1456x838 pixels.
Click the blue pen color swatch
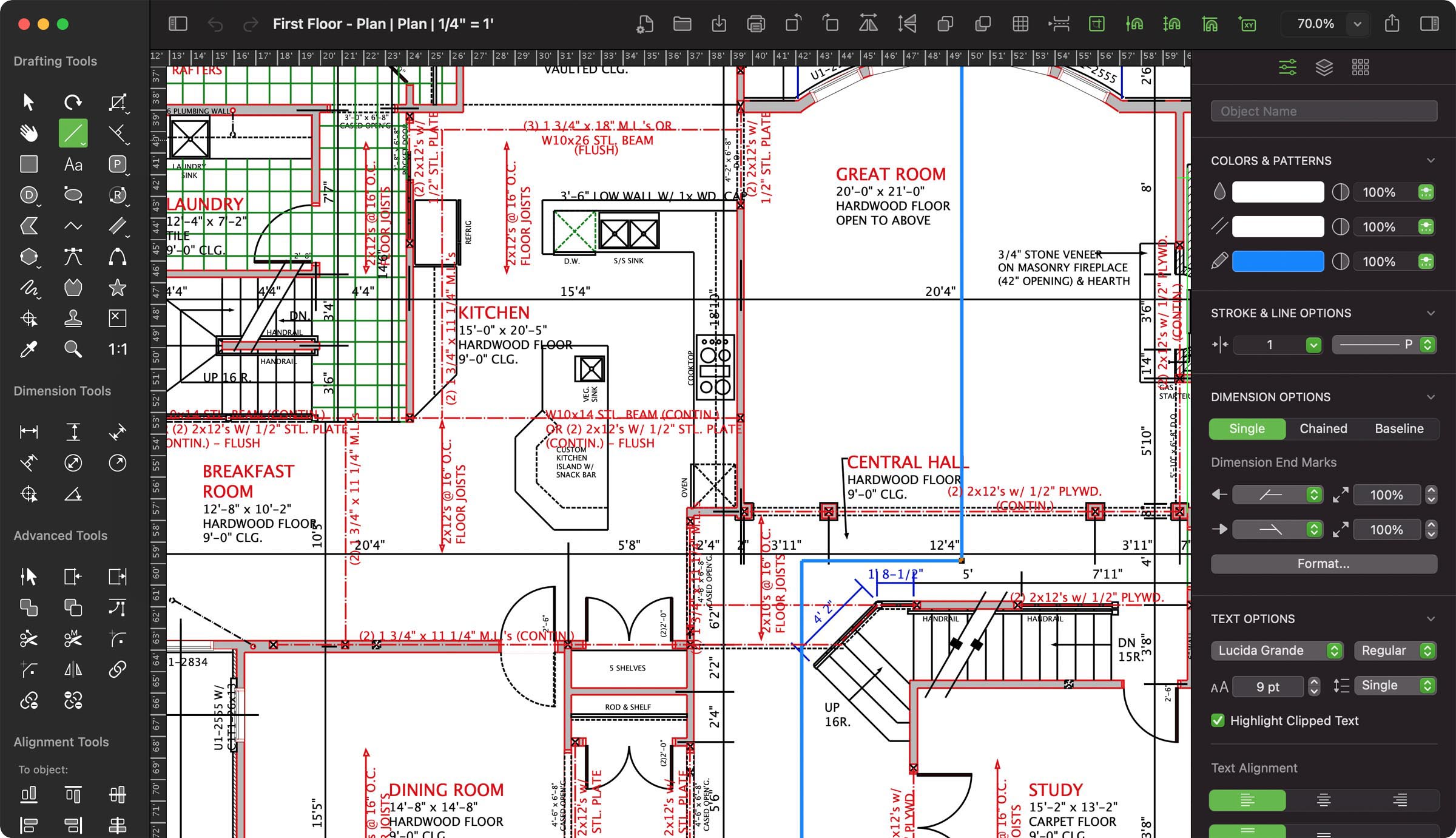[x=1278, y=261]
